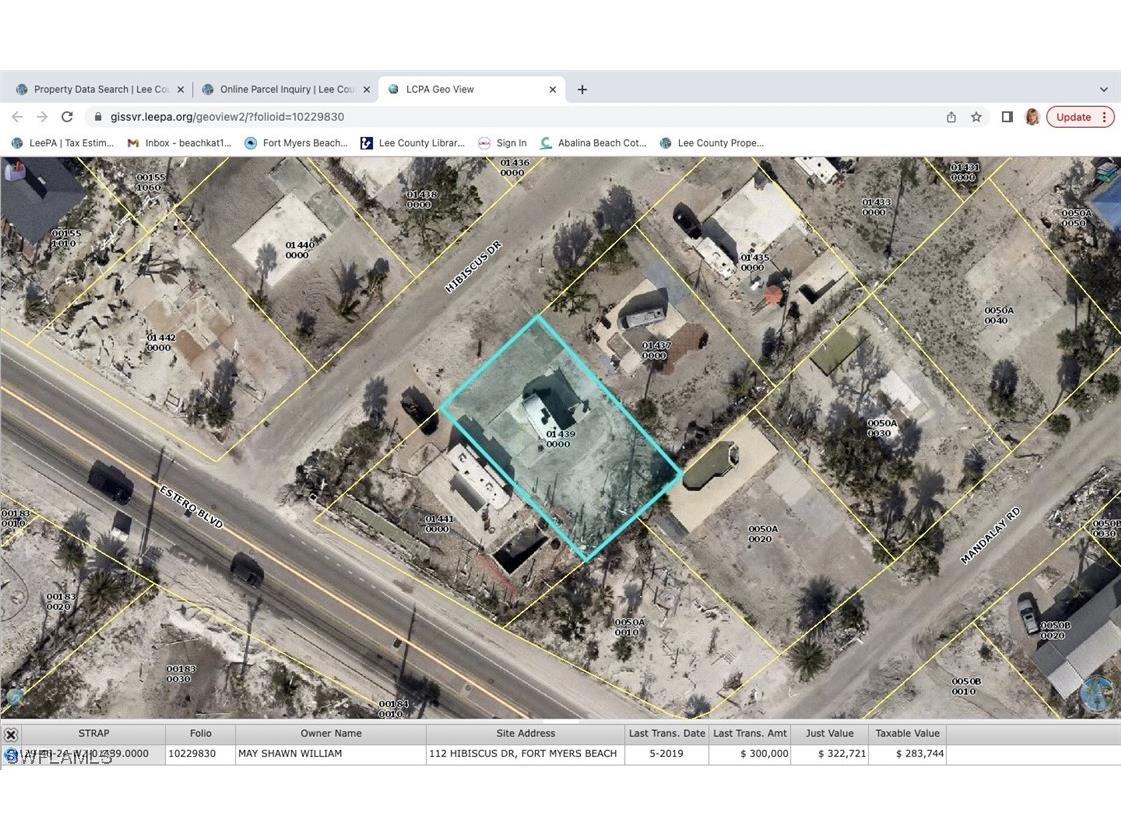Click the Taxable Value column header
The height and width of the screenshot is (840, 1121).
(907, 733)
